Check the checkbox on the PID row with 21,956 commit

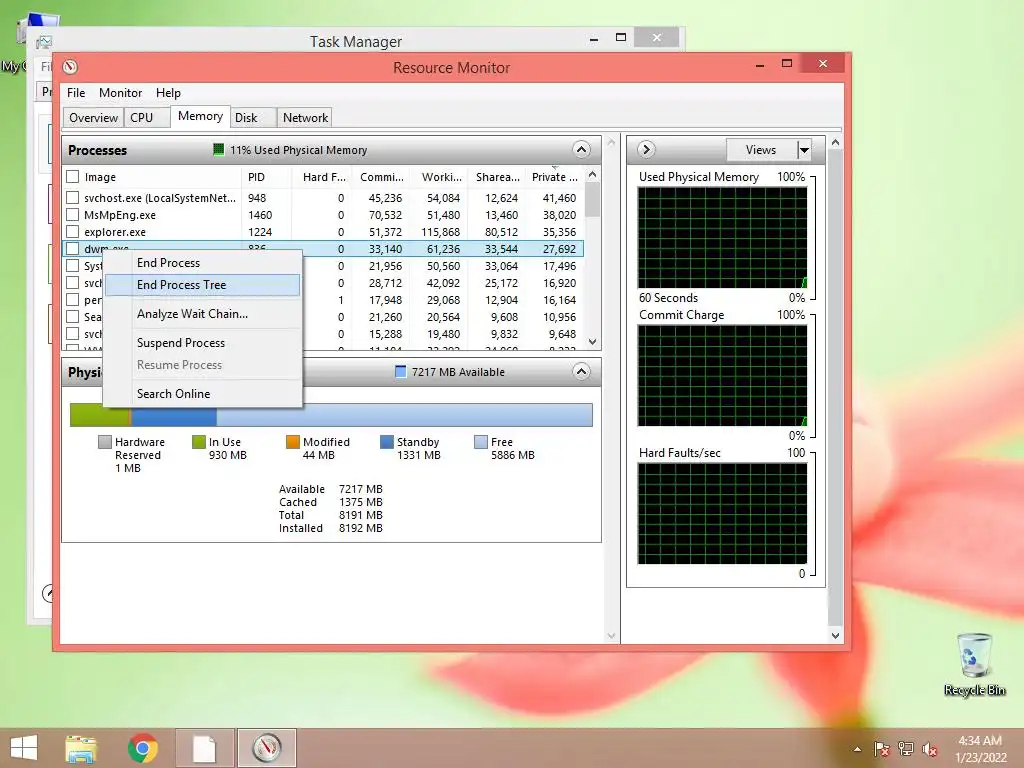[x=72, y=265]
